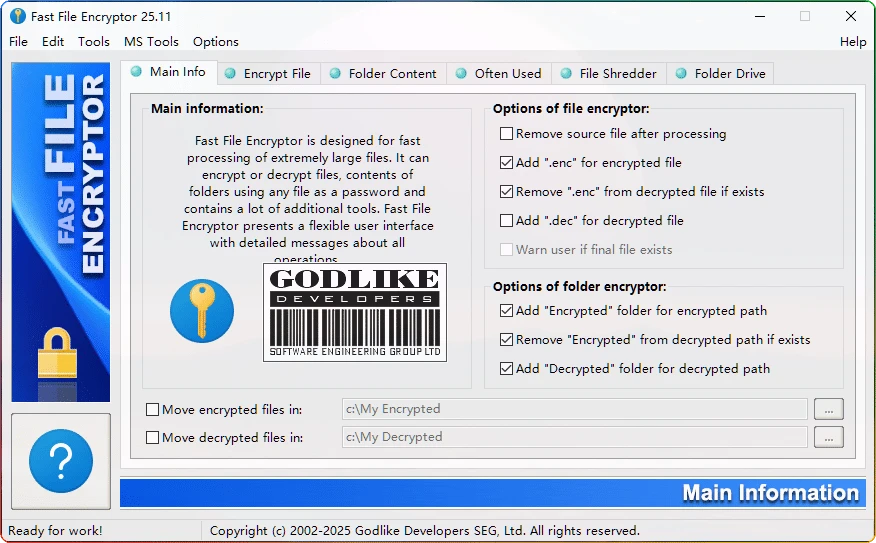Image resolution: width=876 pixels, height=543 pixels.
Task: Uncheck Add ".enc" for encrypted file
Action: click(x=506, y=163)
